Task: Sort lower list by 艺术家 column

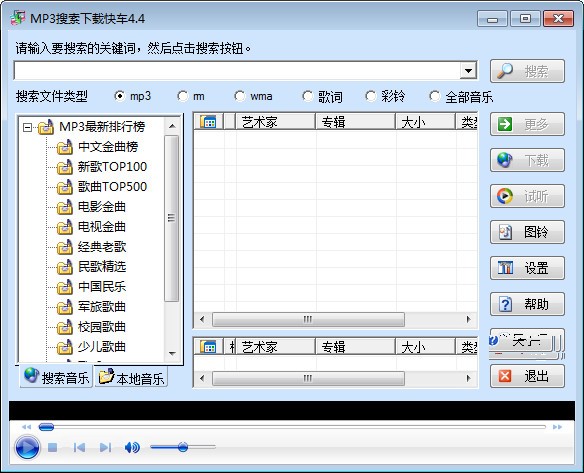Action: (x=276, y=347)
